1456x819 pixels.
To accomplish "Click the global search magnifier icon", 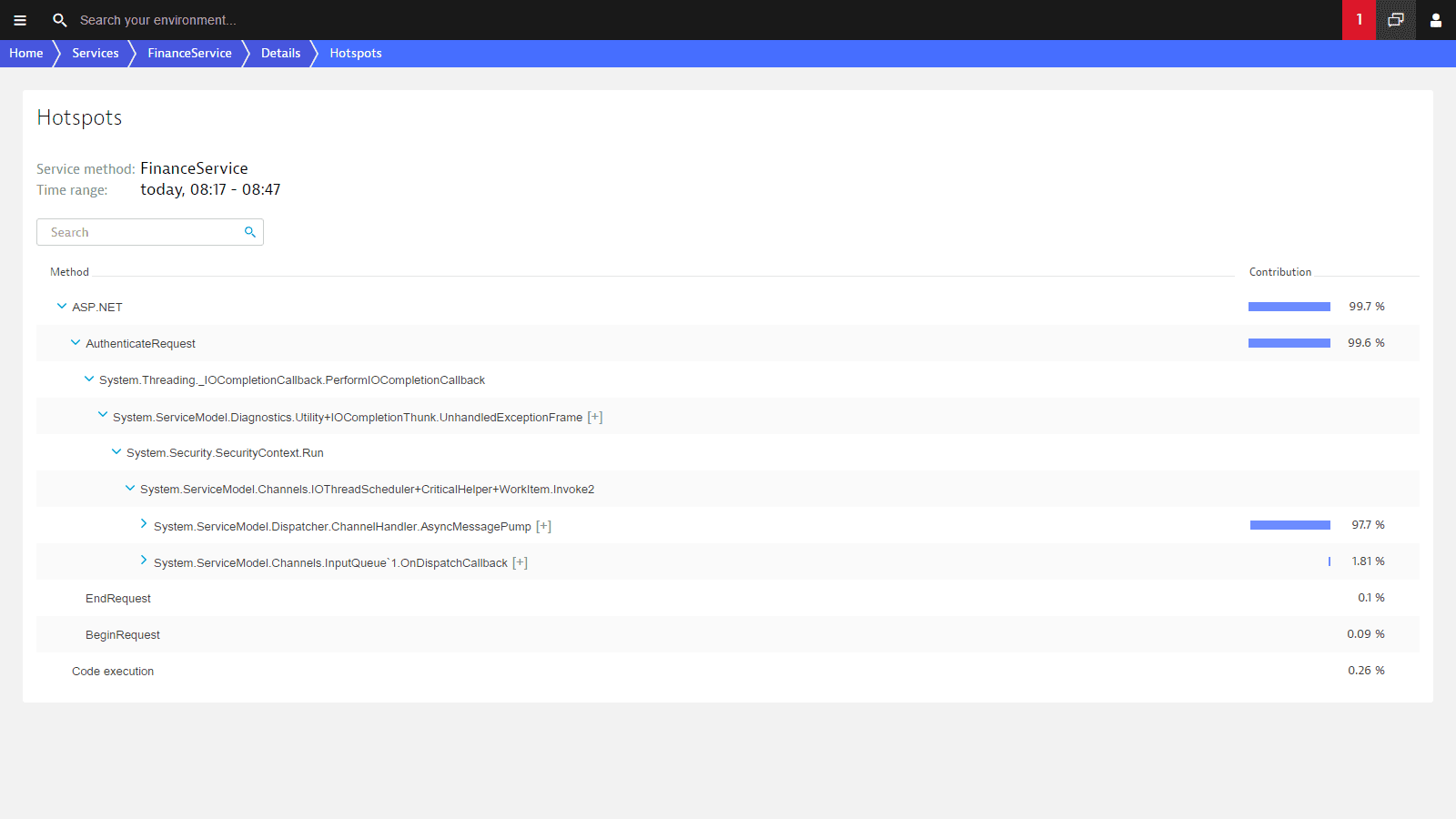I will (x=60, y=20).
